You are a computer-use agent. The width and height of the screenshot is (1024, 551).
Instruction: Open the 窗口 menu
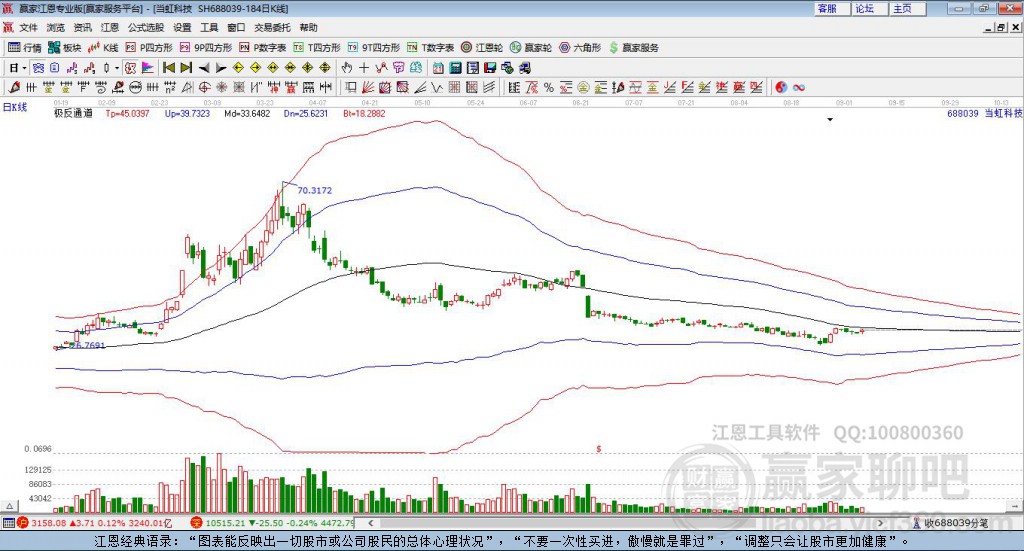236,27
